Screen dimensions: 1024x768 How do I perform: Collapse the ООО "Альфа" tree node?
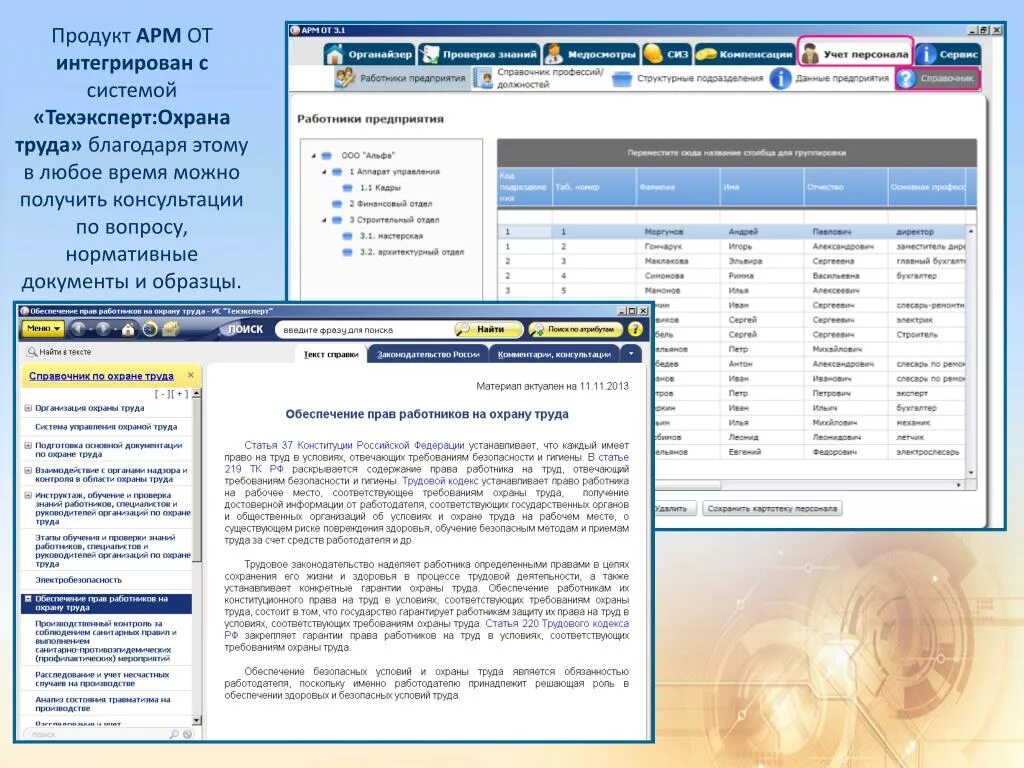(x=313, y=155)
